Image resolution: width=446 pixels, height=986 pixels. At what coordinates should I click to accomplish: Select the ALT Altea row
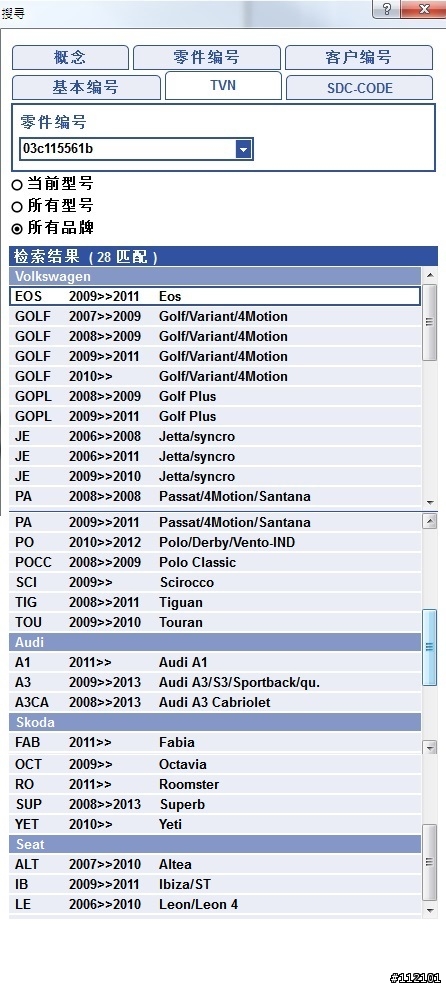coord(215,865)
